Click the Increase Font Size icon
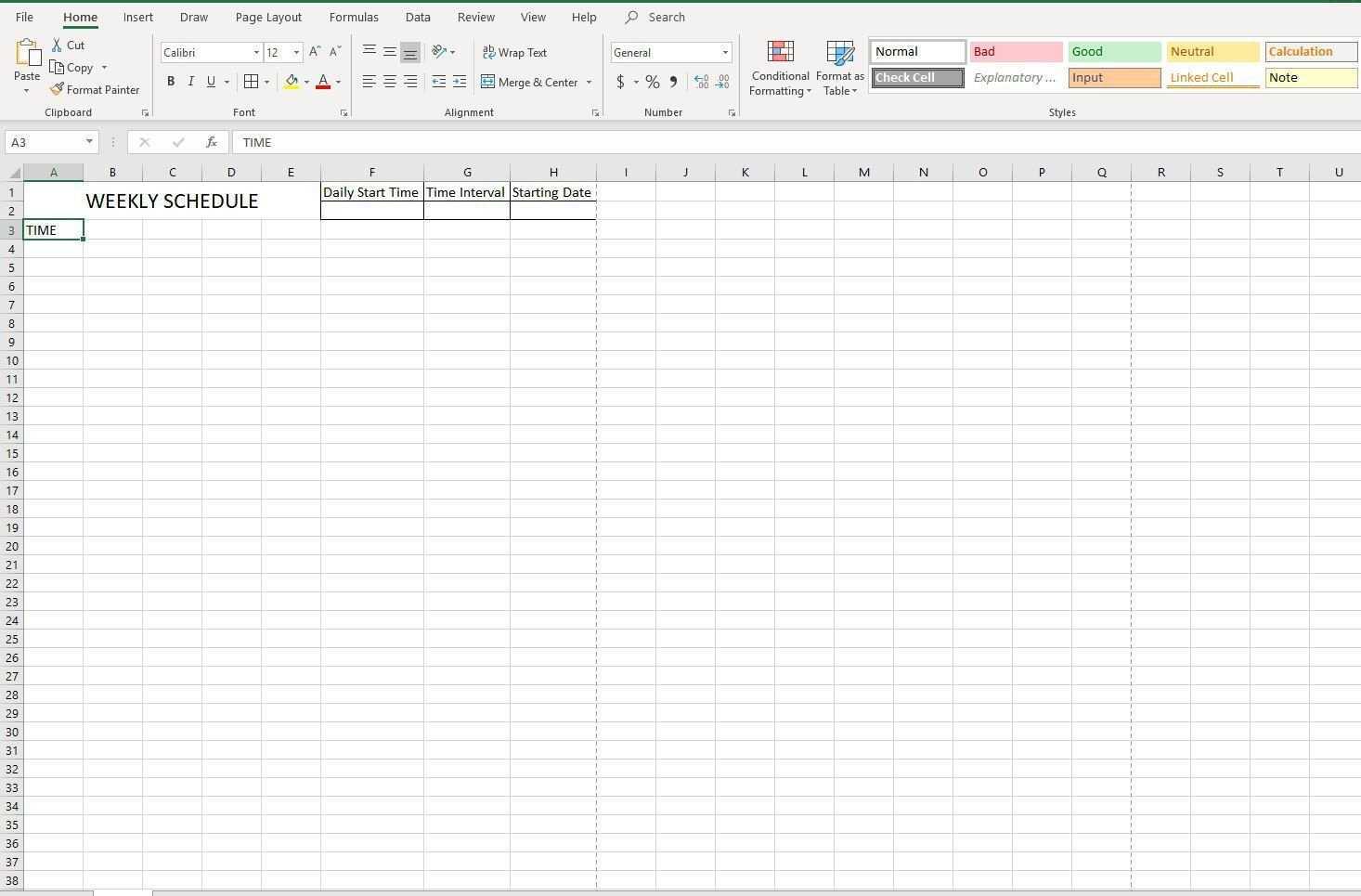The image size is (1361, 896). [x=315, y=53]
